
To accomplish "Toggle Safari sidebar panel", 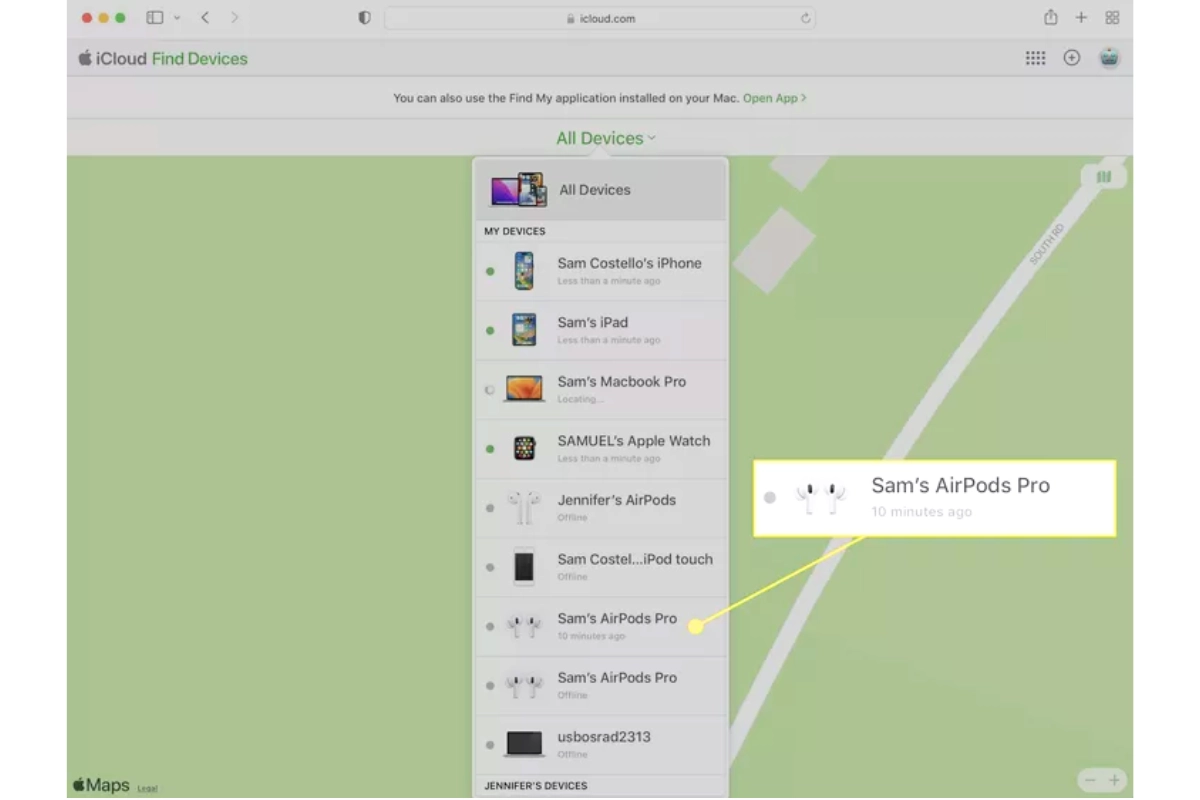I will [154, 18].
